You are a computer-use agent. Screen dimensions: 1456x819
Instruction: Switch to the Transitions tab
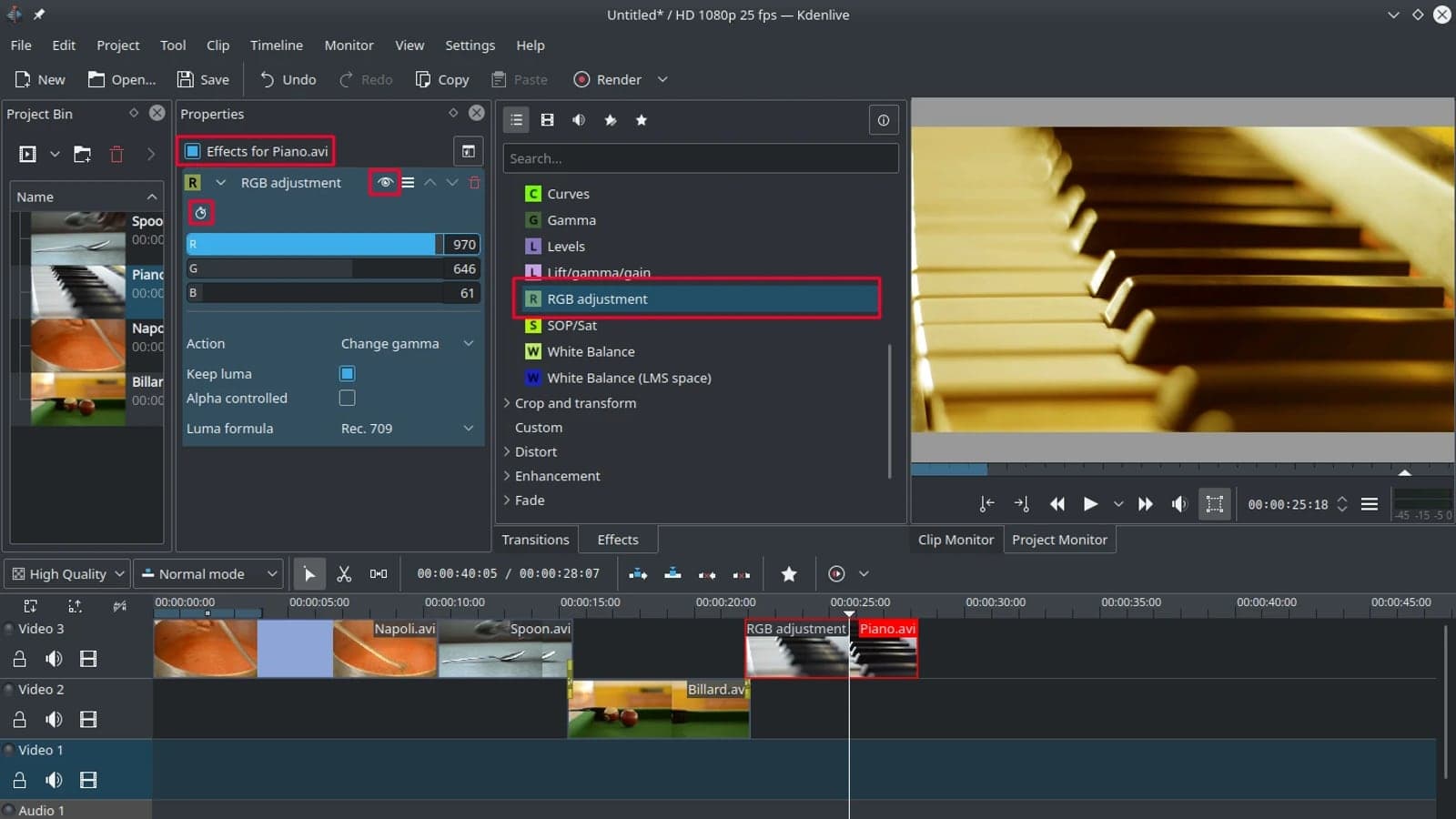tap(535, 540)
